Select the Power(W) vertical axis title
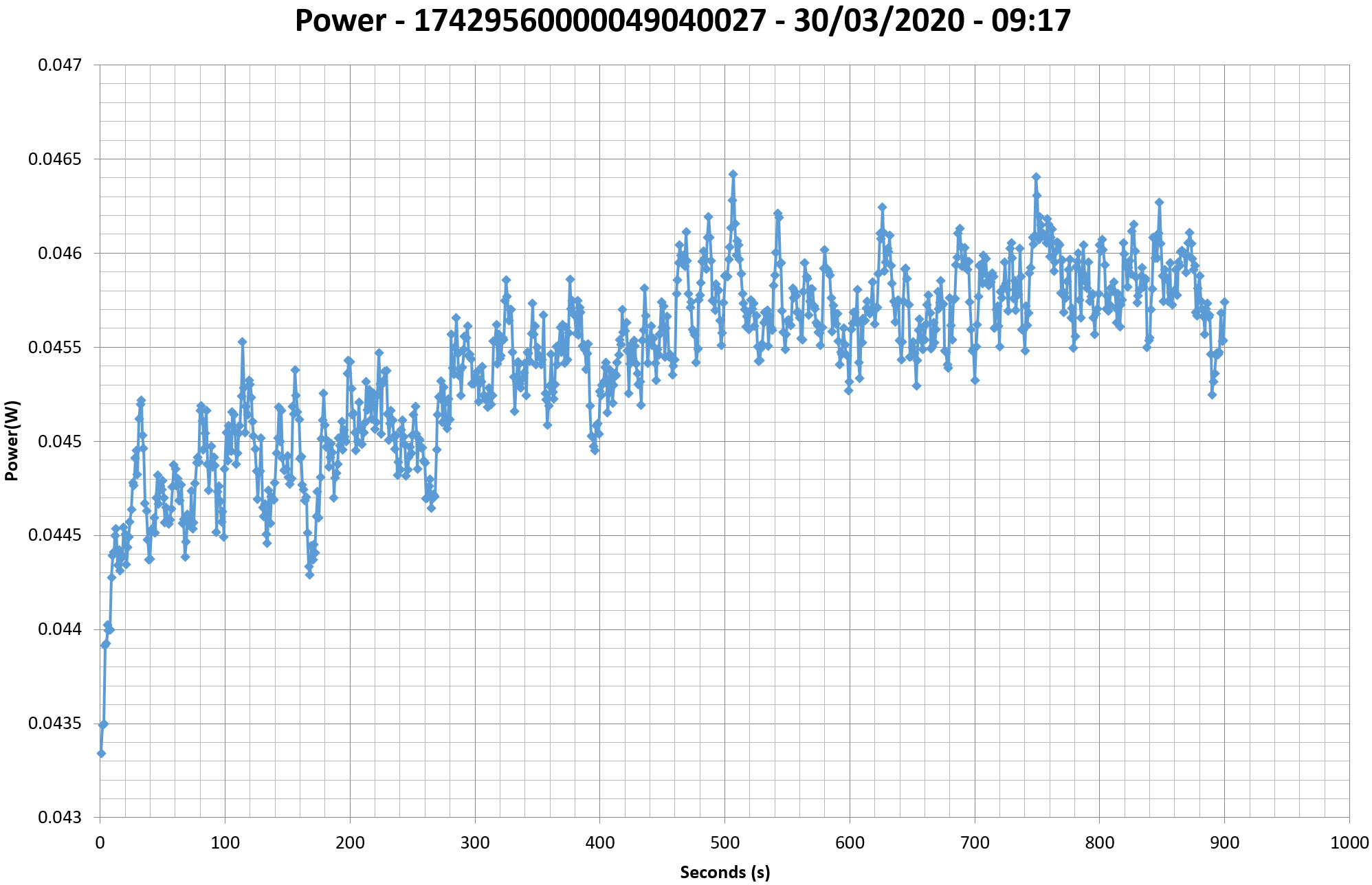 tap(12, 440)
